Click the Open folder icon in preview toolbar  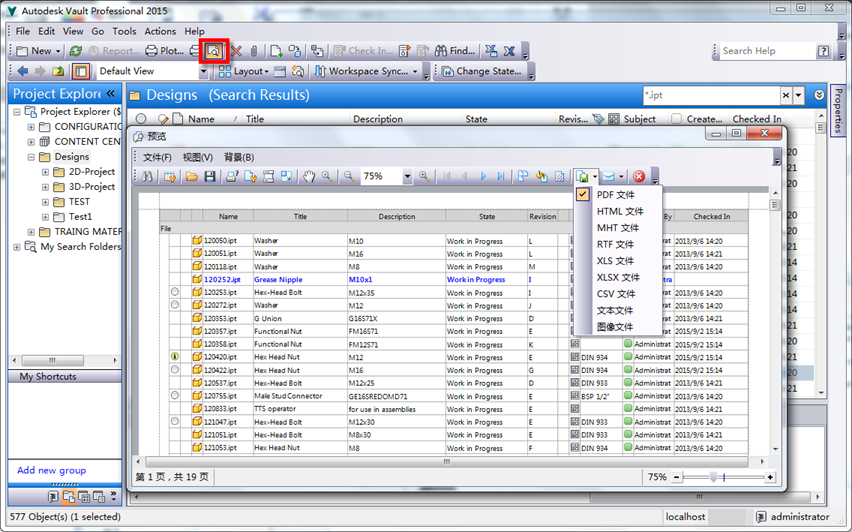click(x=192, y=176)
